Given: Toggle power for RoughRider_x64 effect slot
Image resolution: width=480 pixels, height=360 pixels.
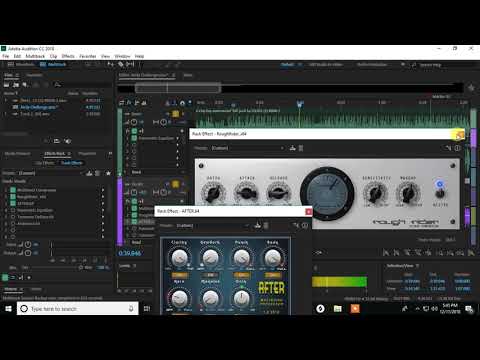Looking at the screenshot, I should coord(13,197).
